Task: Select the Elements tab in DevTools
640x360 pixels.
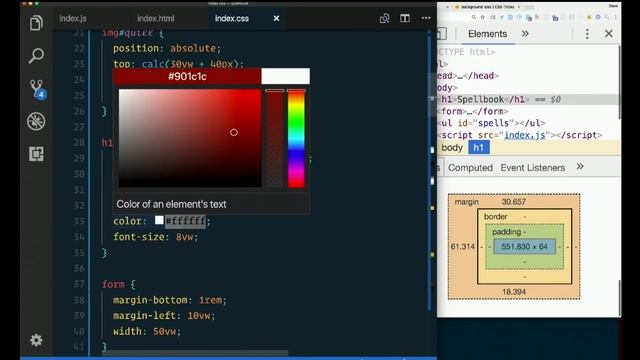Action: (x=487, y=34)
